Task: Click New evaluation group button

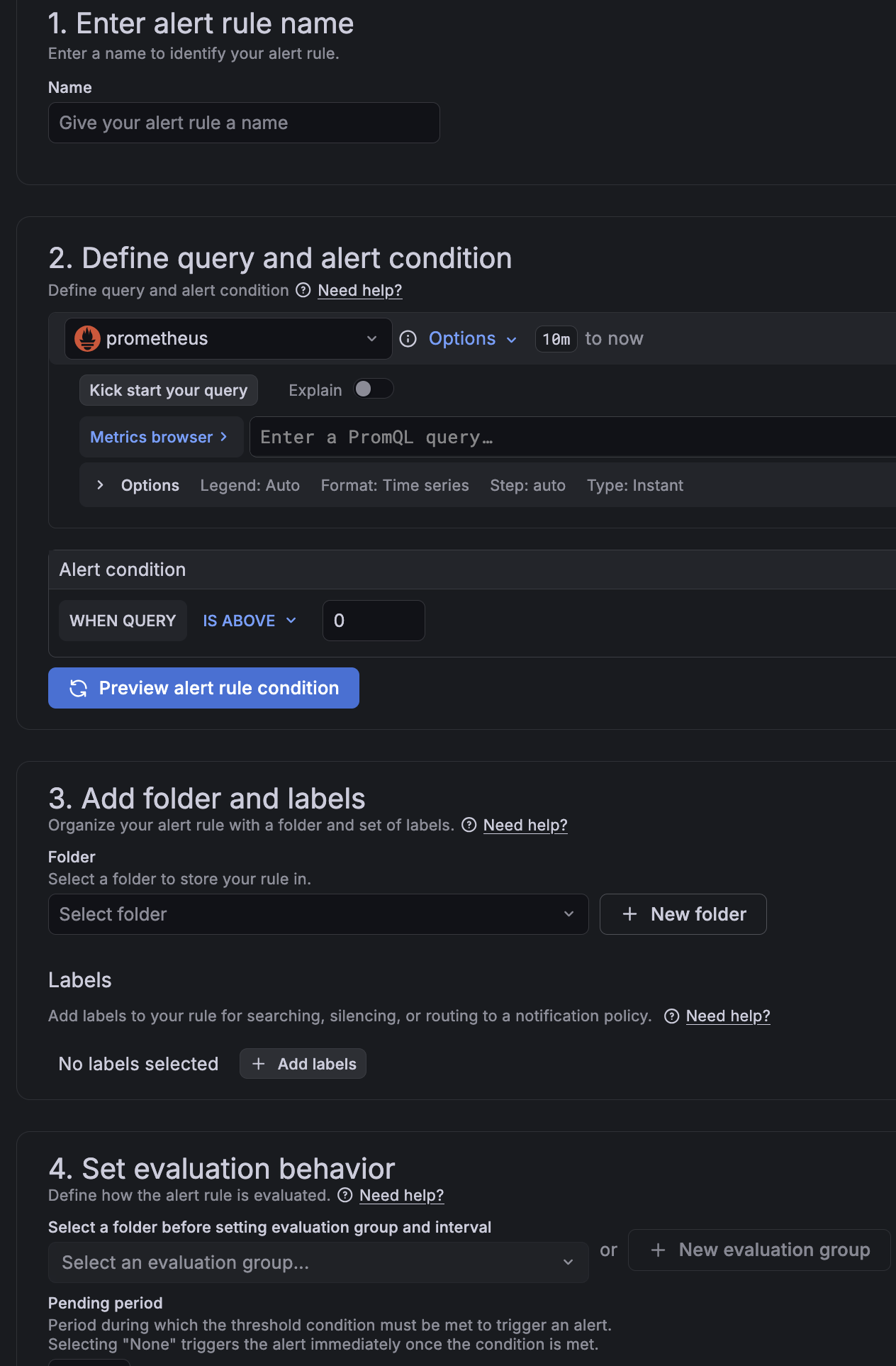Action: (x=759, y=1250)
